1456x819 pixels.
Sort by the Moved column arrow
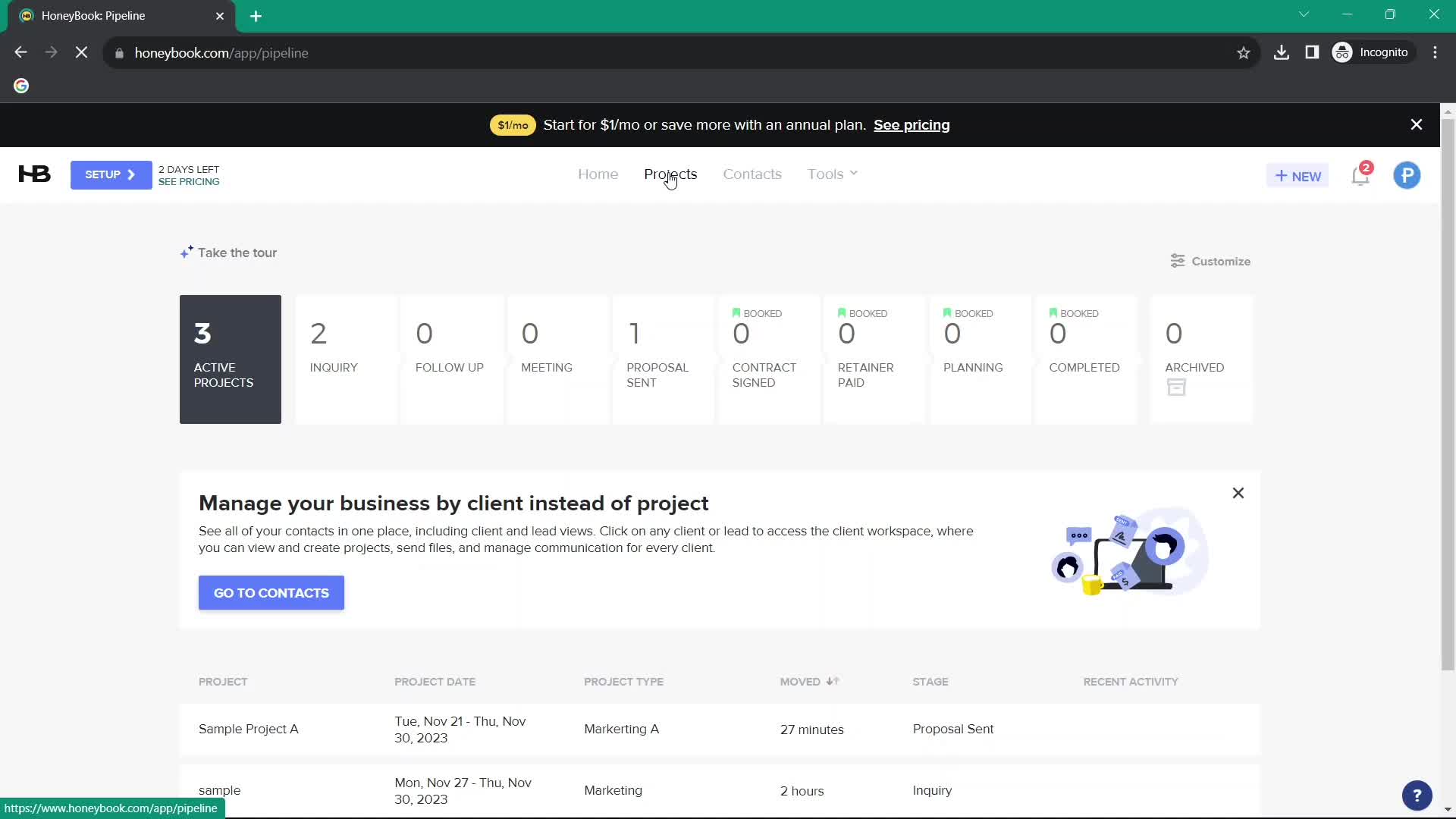pos(833,681)
